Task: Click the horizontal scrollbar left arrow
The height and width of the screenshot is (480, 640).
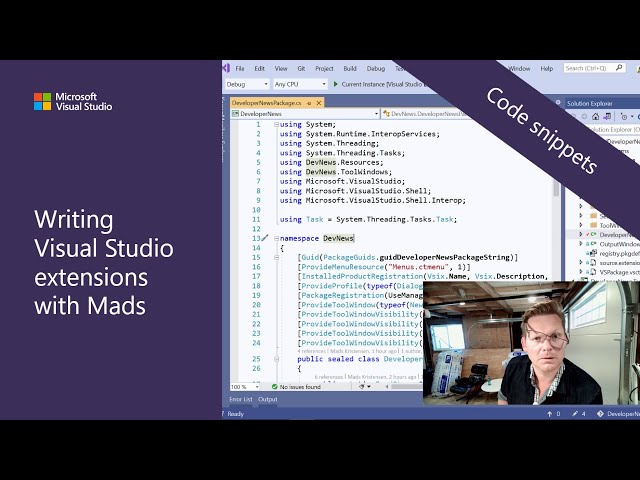Action: point(387,386)
